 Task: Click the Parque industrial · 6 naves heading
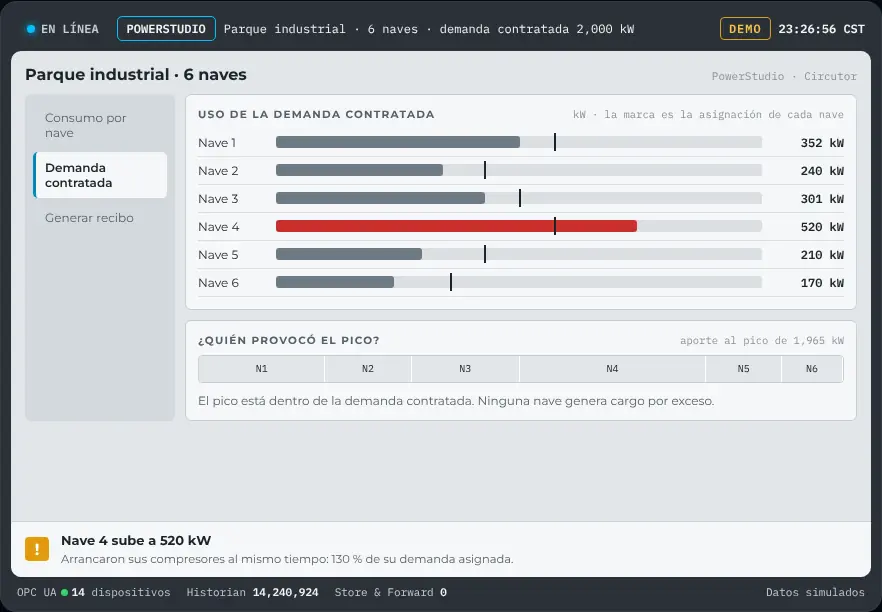(136, 74)
